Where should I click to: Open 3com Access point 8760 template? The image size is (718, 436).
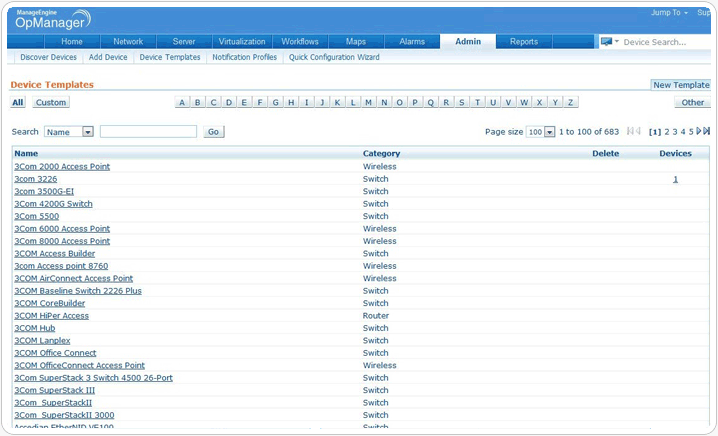(x=61, y=266)
